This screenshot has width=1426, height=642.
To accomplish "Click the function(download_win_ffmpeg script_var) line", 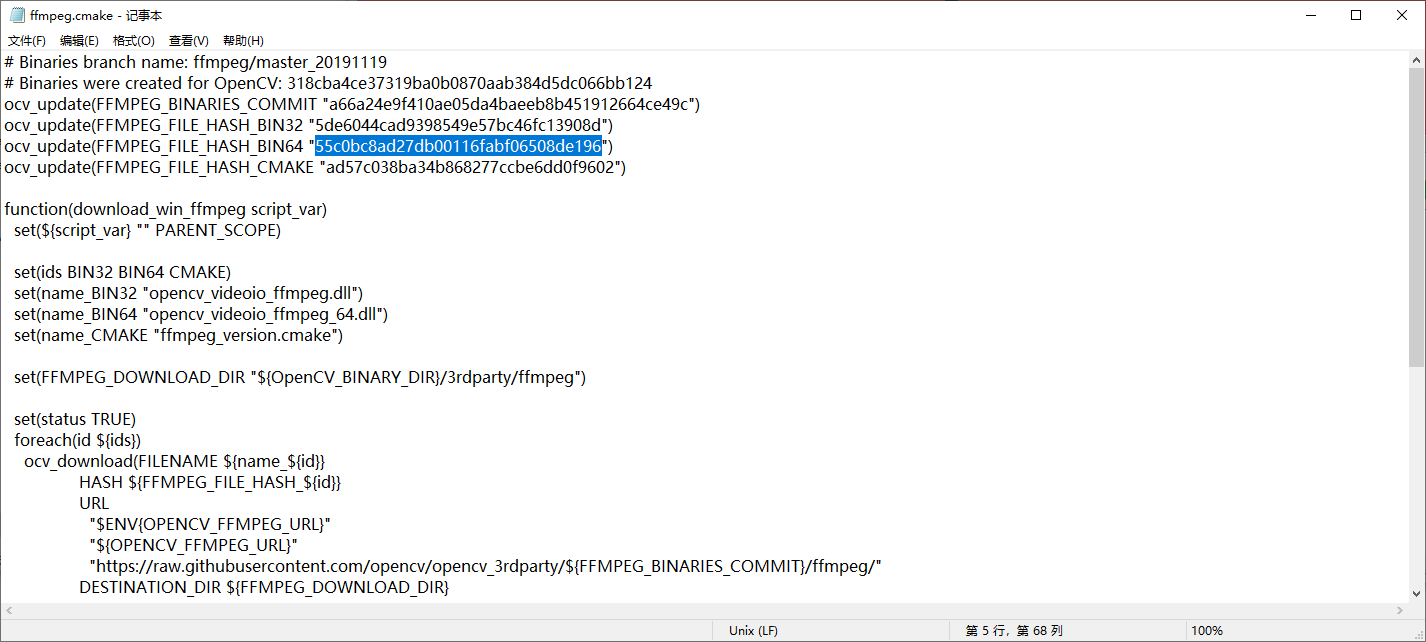I will point(166,209).
